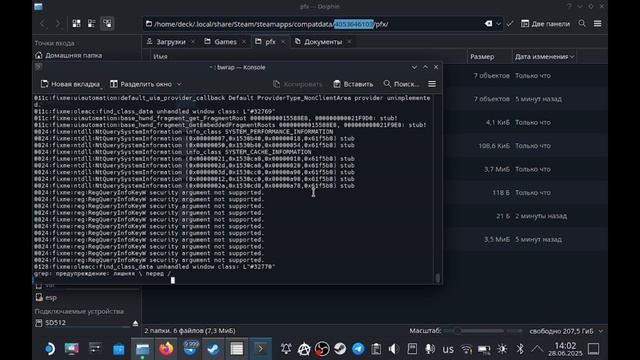Close the Games tab
The height and width of the screenshot is (360, 640).
click(x=244, y=42)
